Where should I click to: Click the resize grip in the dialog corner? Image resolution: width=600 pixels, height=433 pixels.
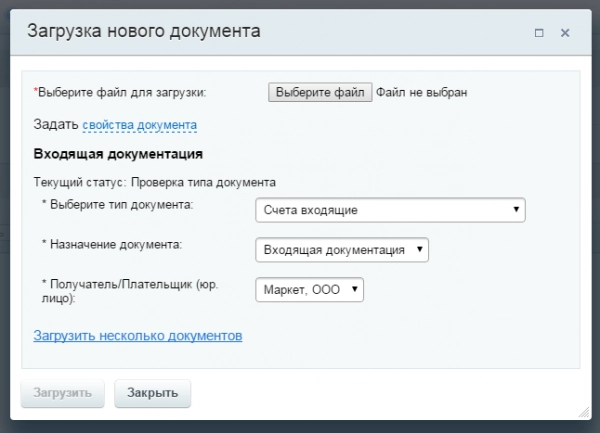coord(583,412)
